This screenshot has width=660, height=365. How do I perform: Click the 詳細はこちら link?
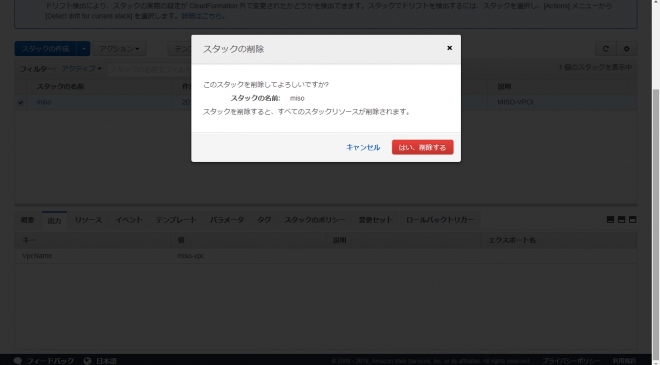click(x=201, y=16)
